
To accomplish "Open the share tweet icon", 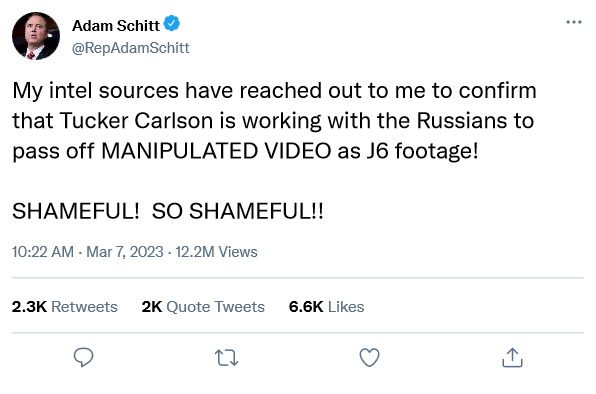I will pos(512,358).
